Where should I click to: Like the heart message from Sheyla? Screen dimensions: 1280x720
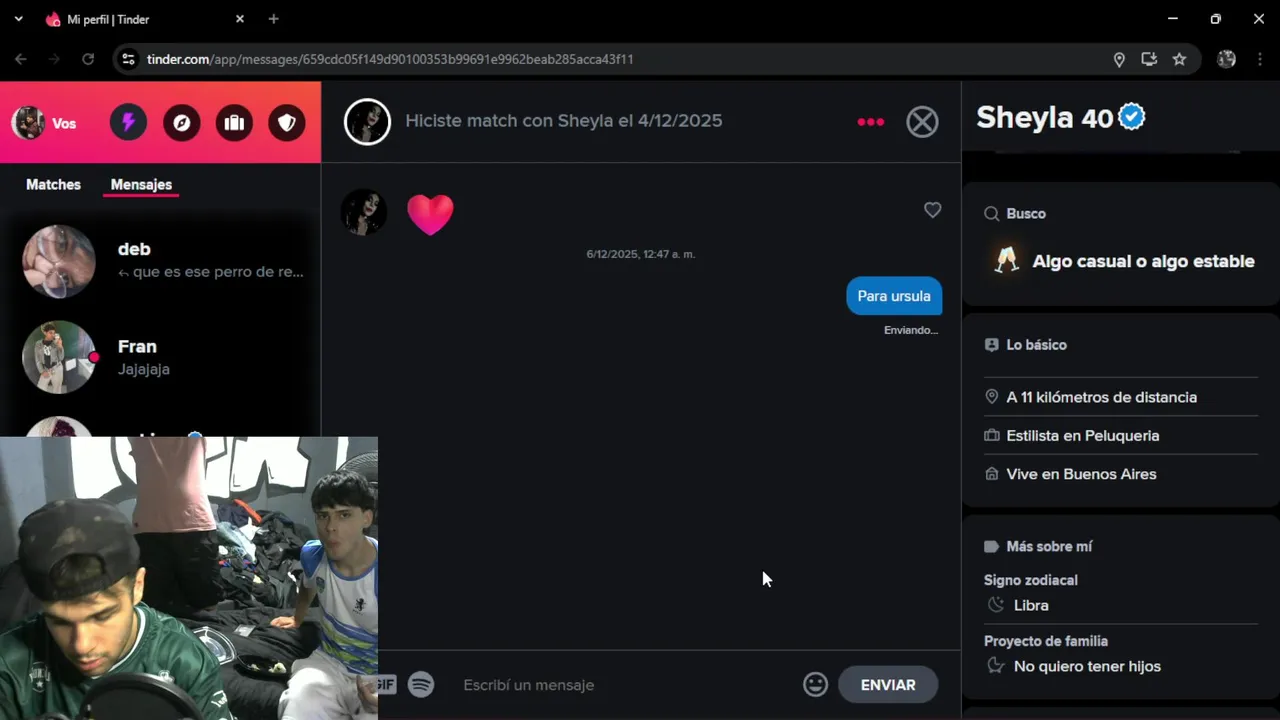[932, 210]
